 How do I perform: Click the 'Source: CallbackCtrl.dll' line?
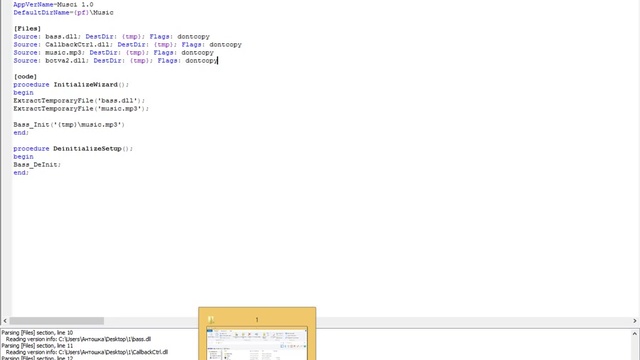pos(127,44)
